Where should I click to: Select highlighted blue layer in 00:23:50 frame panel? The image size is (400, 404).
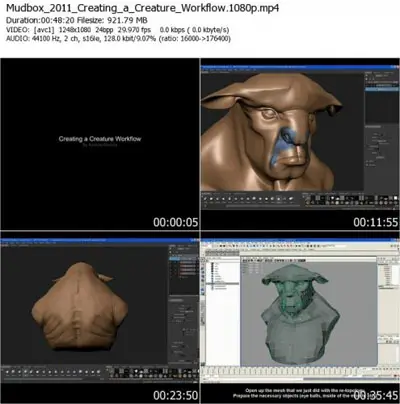pyautogui.click(x=183, y=258)
